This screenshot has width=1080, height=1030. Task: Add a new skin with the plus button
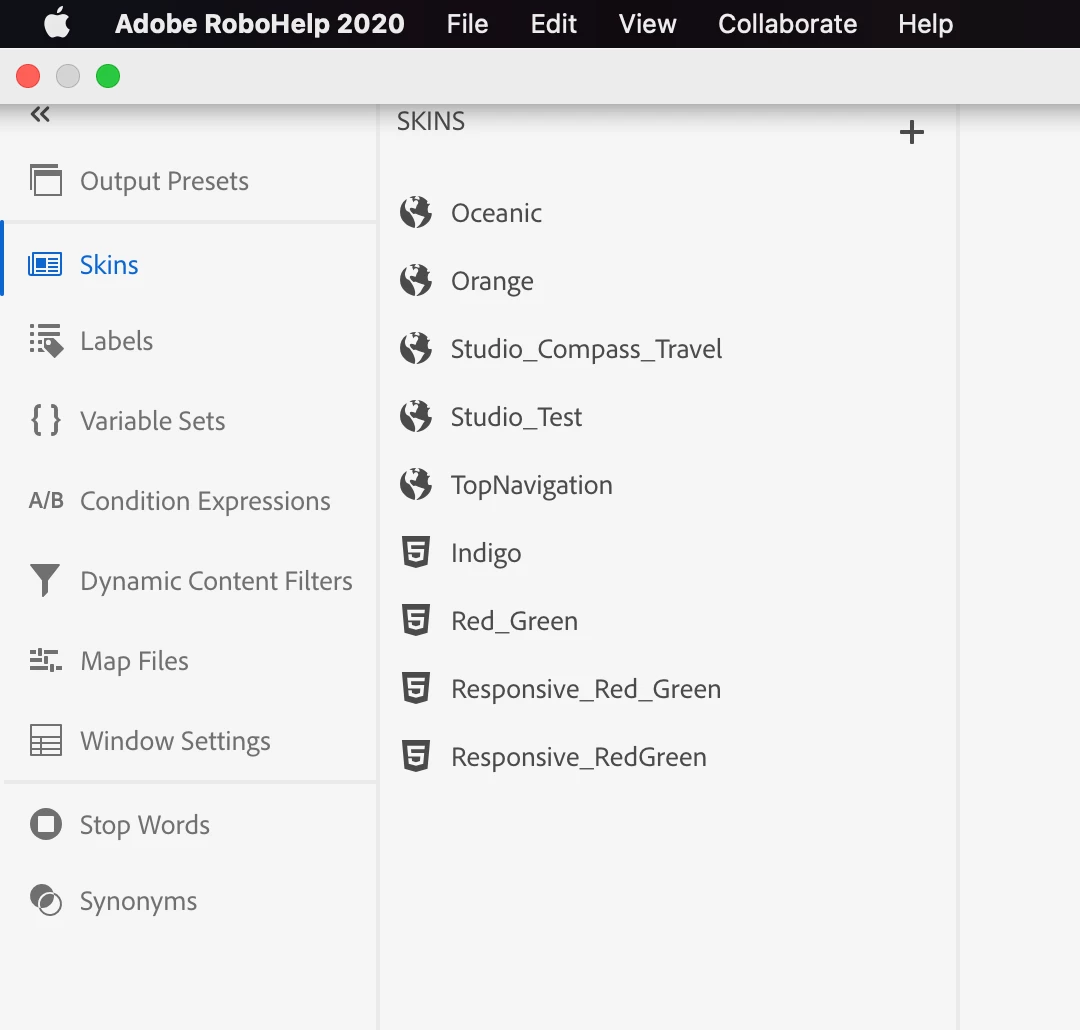pyautogui.click(x=911, y=132)
